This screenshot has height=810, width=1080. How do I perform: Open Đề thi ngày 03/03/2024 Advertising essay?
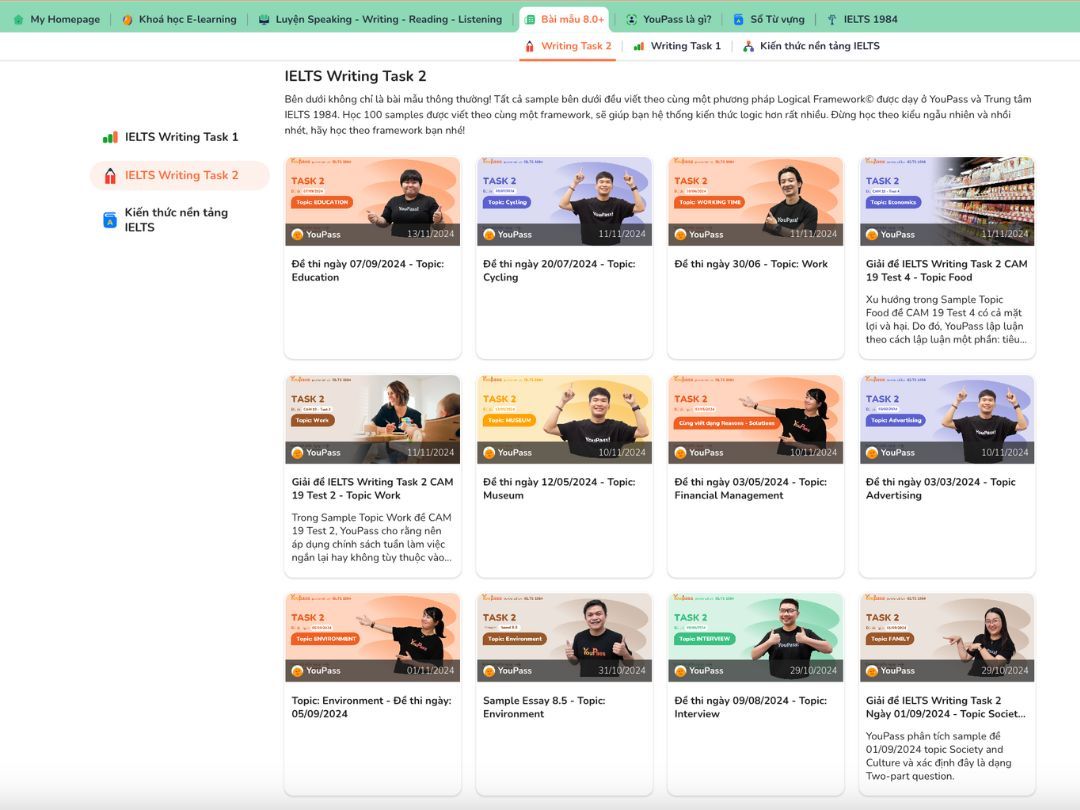(x=940, y=489)
